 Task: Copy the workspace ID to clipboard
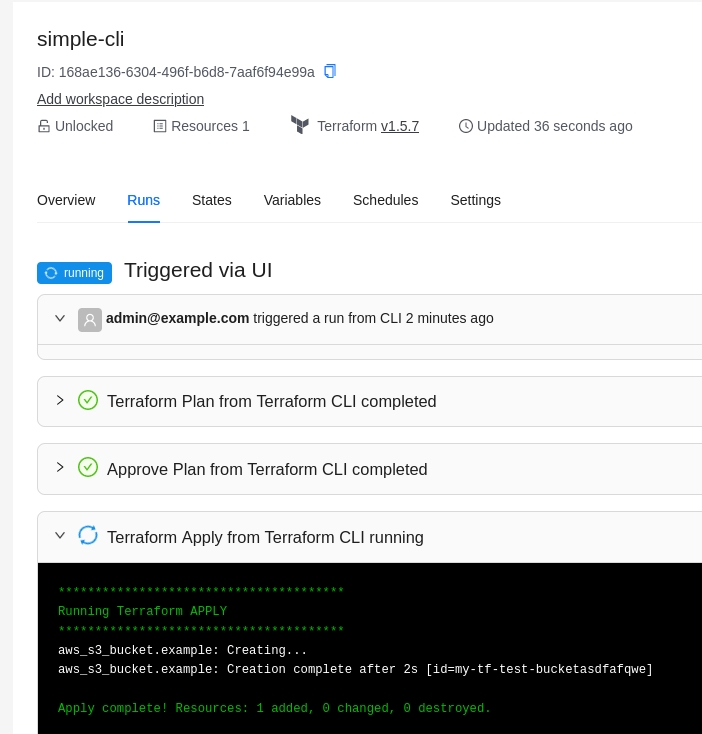tap(330, 71)
